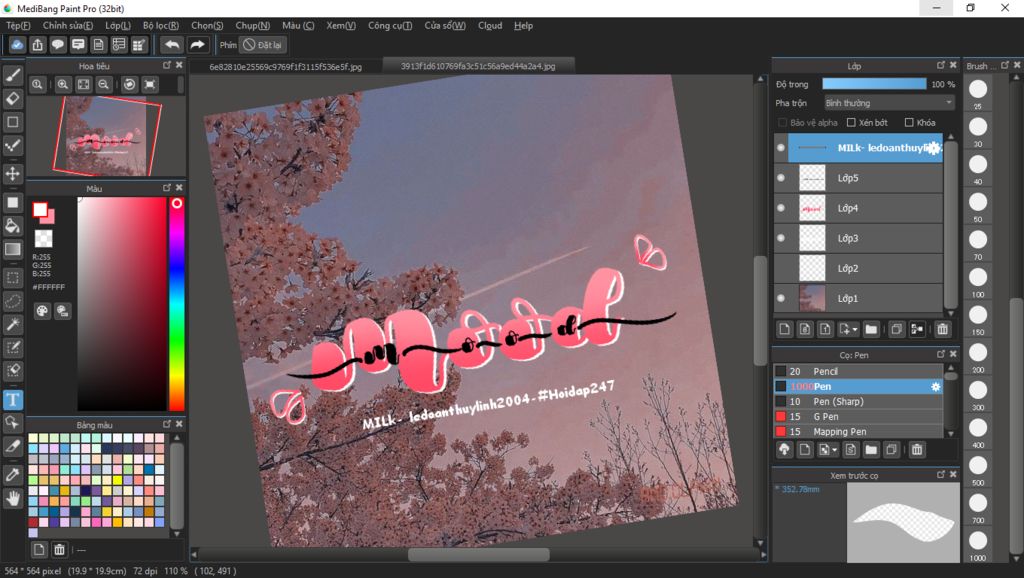Screen dimensions: 1024x578
Task: Hide the MILk- ledoanthuylinh text layer
Action: tap(780, 148)
